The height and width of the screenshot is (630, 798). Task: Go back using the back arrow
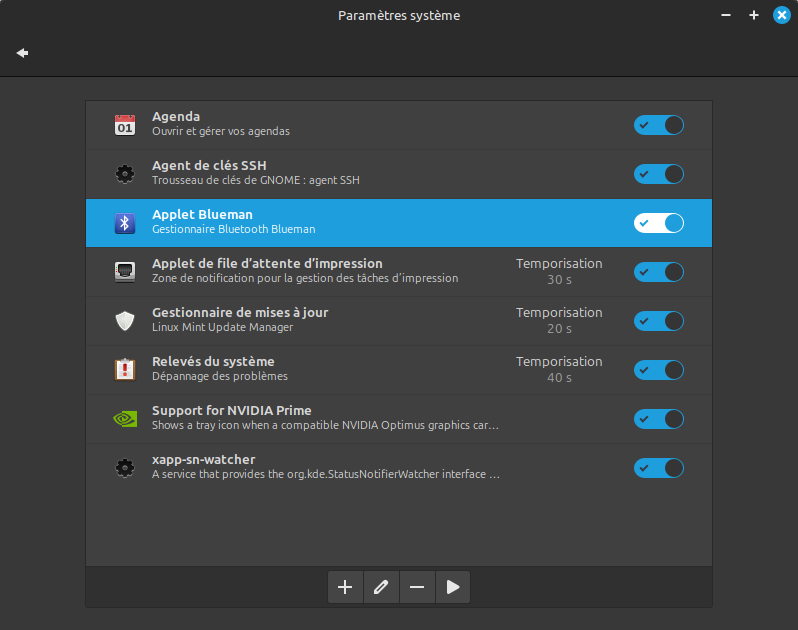point(22,53)
